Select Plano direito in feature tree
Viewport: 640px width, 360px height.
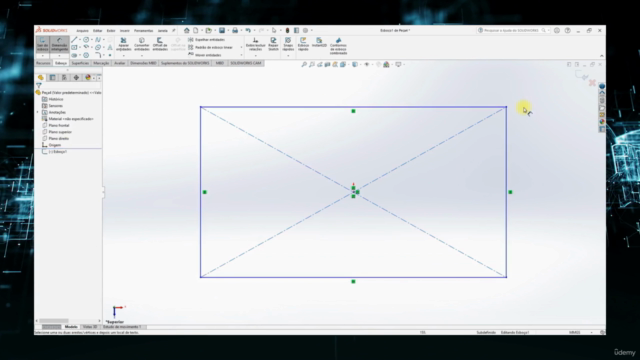pos(58,138)
